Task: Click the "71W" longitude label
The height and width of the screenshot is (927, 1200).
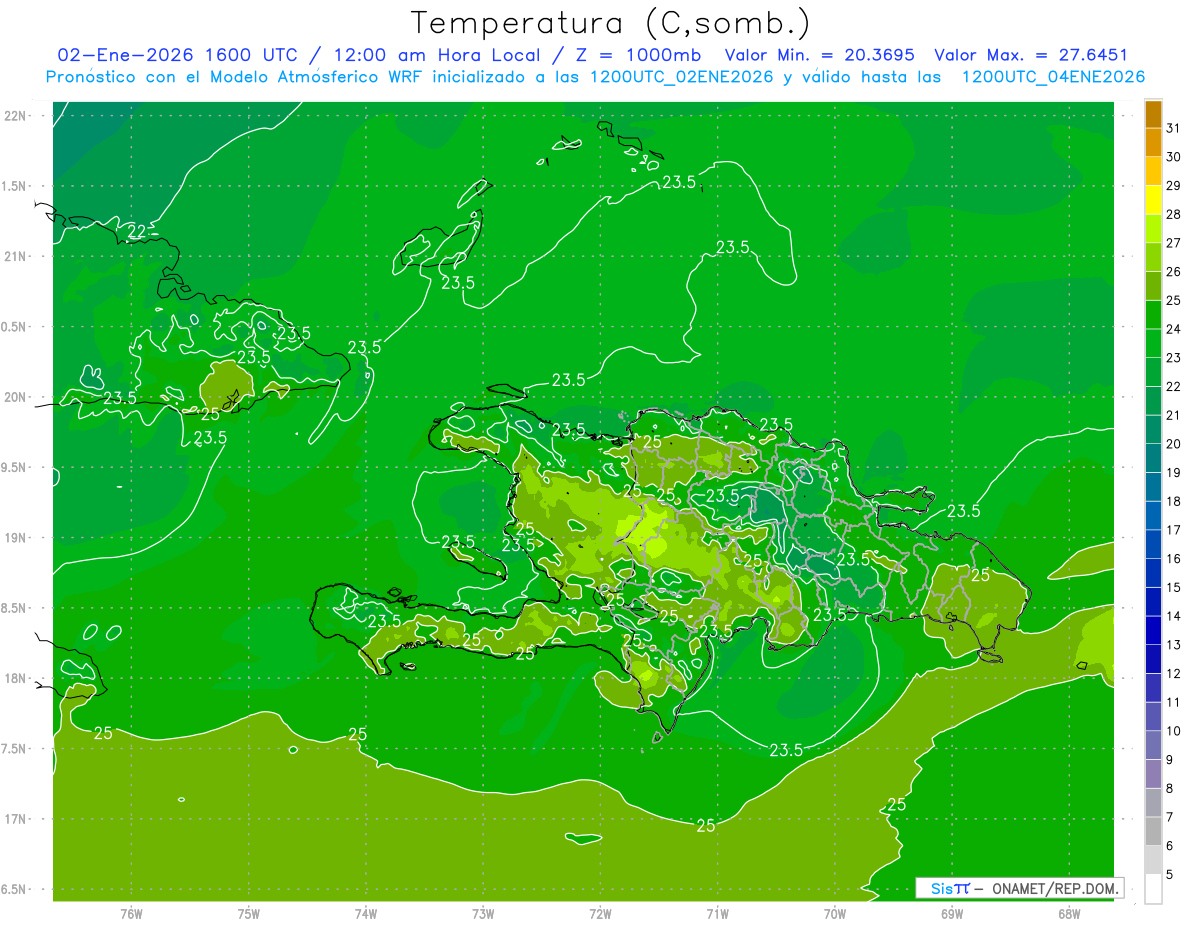Action: click(x=717, y=914)
